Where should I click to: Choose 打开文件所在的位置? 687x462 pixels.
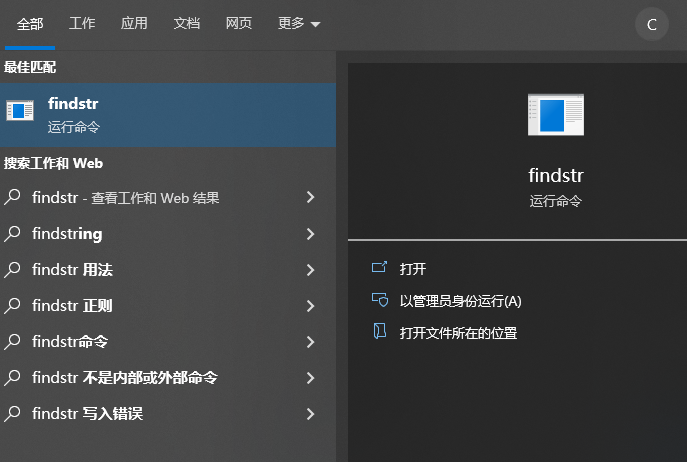pyautogui.click(x=458, y=333)
